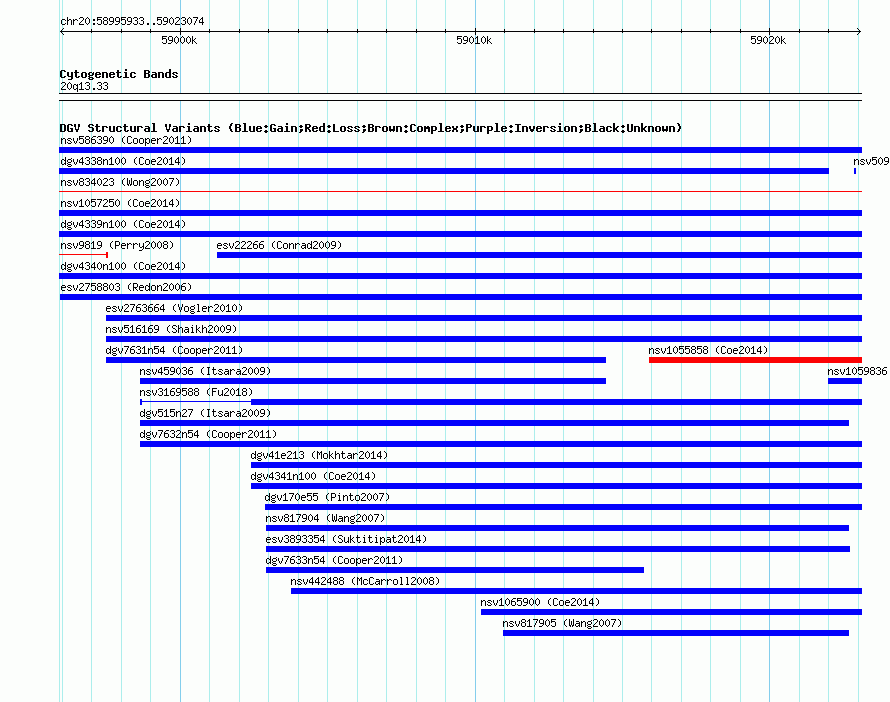
Task: Select esv2763664 (Vogler2010) label
Action: (174, 308)
